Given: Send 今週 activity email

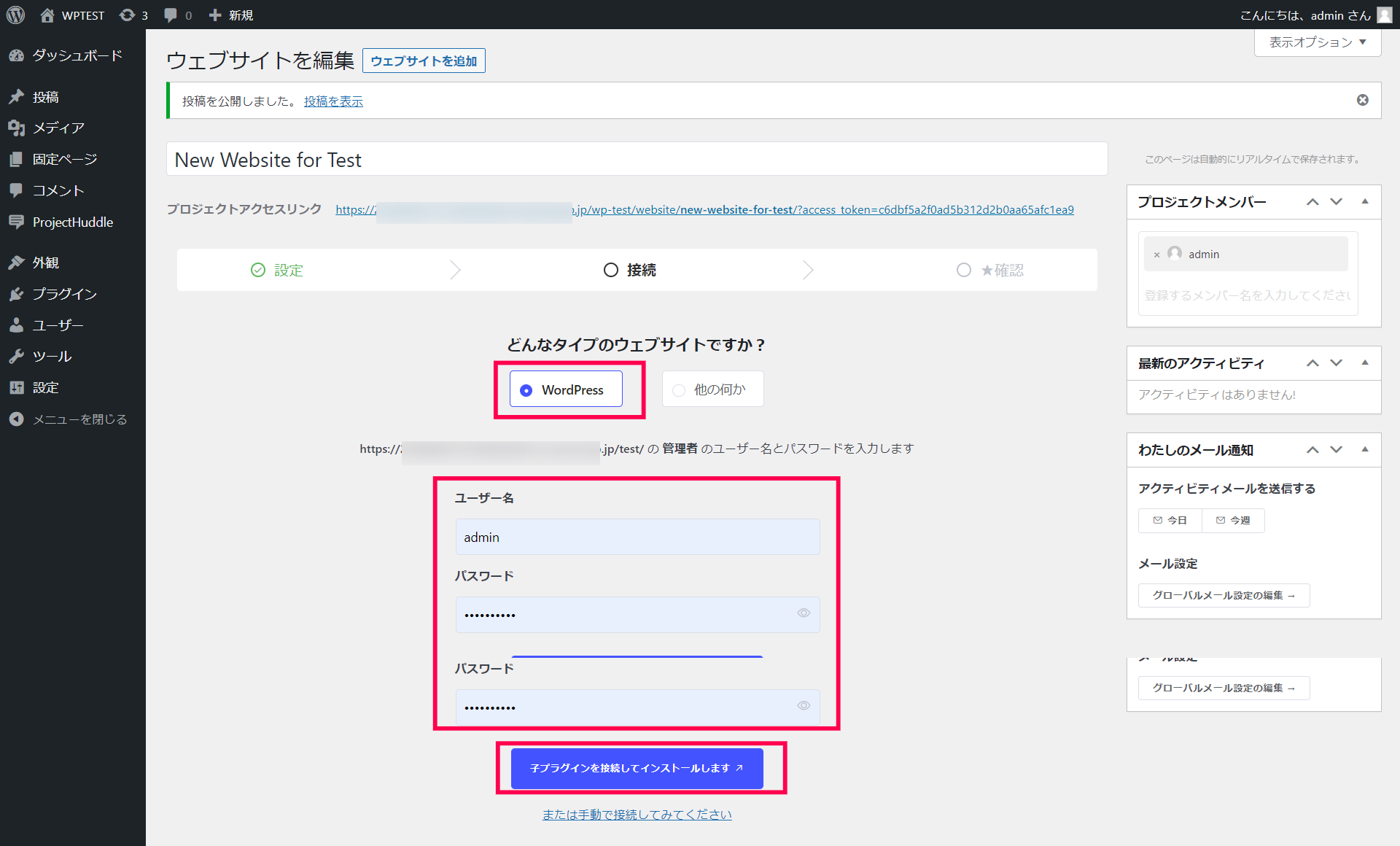Looking at the screenshot, I should tap(1233, 521).
